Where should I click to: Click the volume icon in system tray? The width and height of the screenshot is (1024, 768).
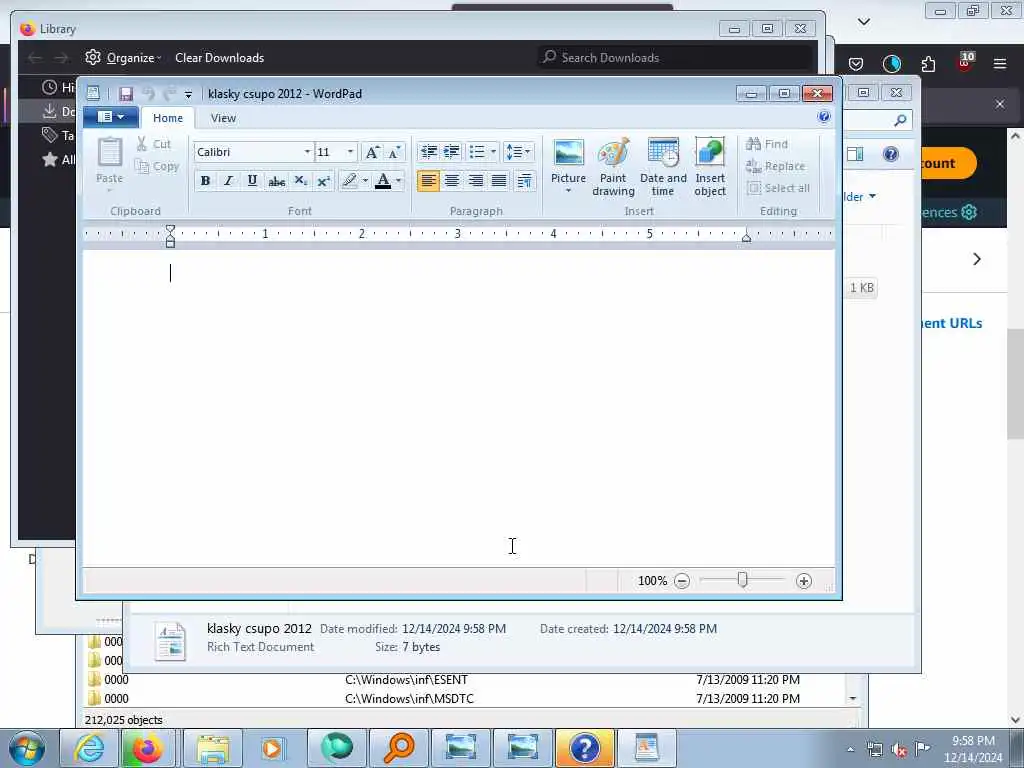tap(899, 750)
